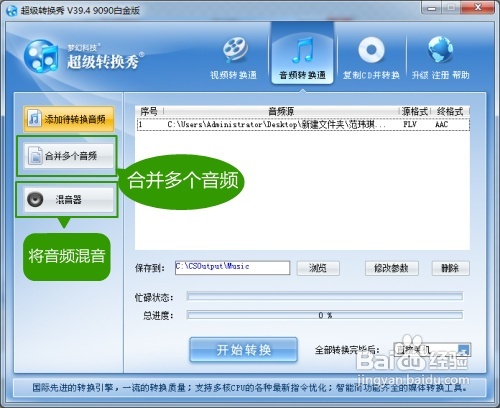This screenshot has height=408, width=500.
Task: Click 浏览 browse button
Action: pyautogui.click(x=318, y=268)
